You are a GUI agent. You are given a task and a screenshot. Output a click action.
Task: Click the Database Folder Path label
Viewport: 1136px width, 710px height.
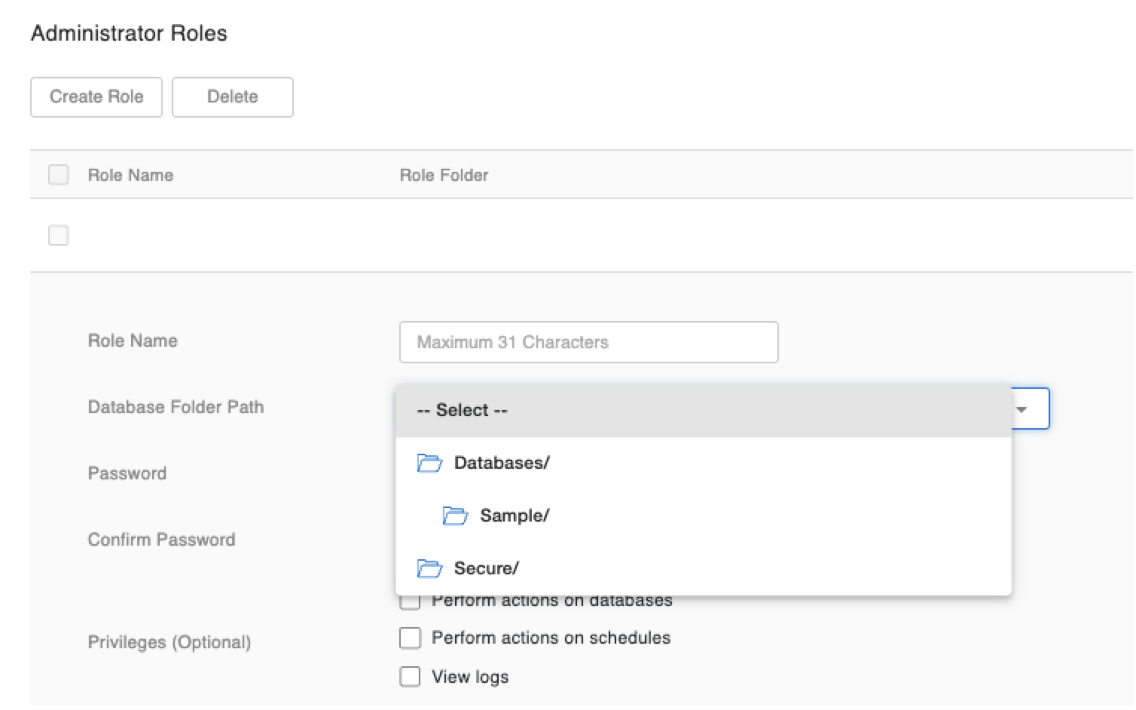176,407
